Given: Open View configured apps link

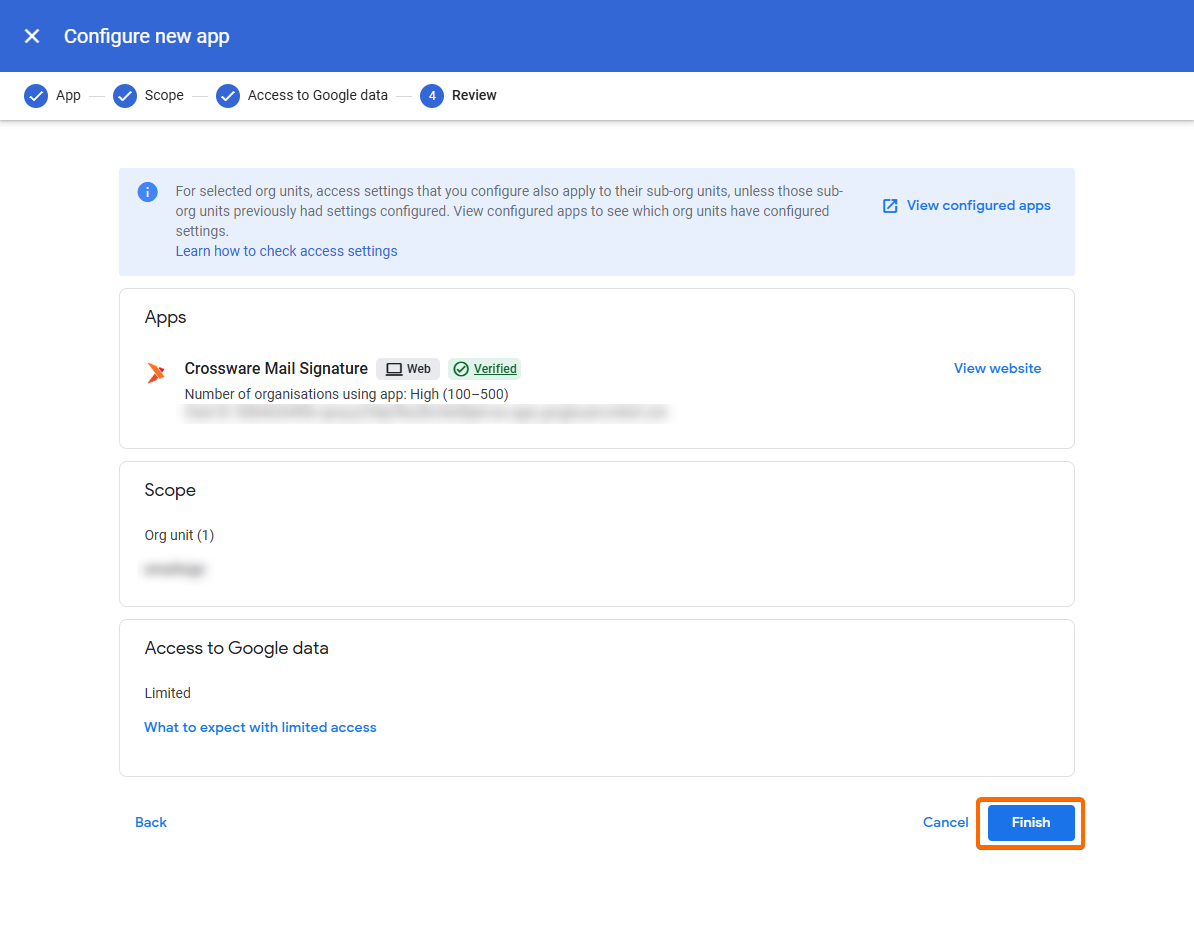Looking at the screenshot, I should click(x=978, y=206).
